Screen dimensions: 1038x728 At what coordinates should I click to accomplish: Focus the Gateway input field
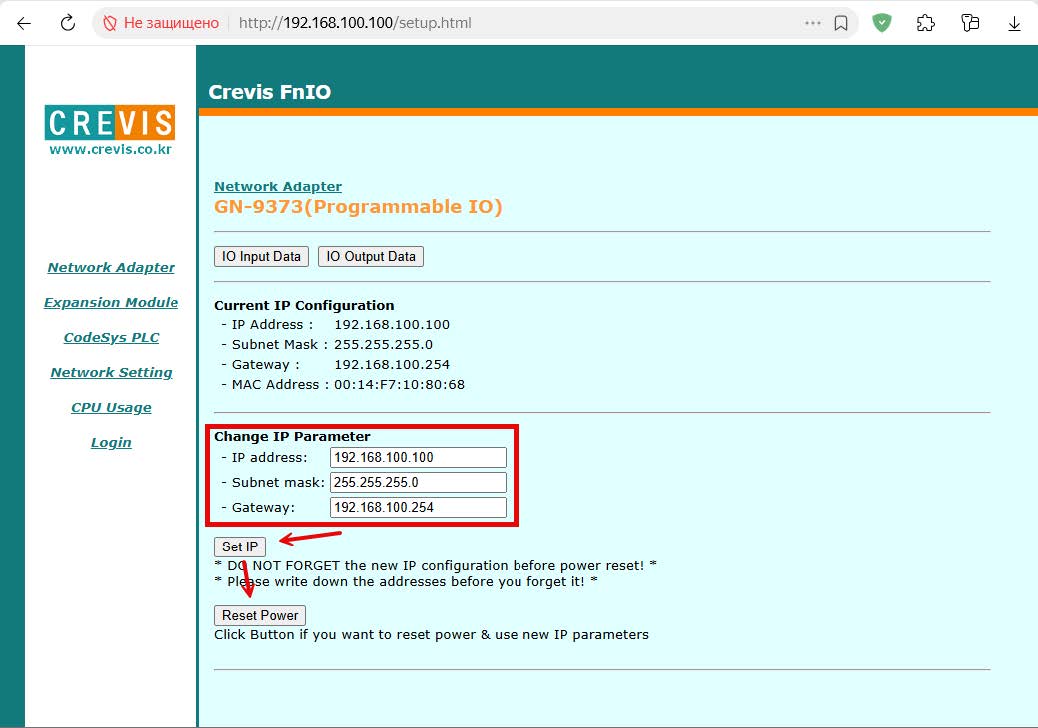[418, 508]
